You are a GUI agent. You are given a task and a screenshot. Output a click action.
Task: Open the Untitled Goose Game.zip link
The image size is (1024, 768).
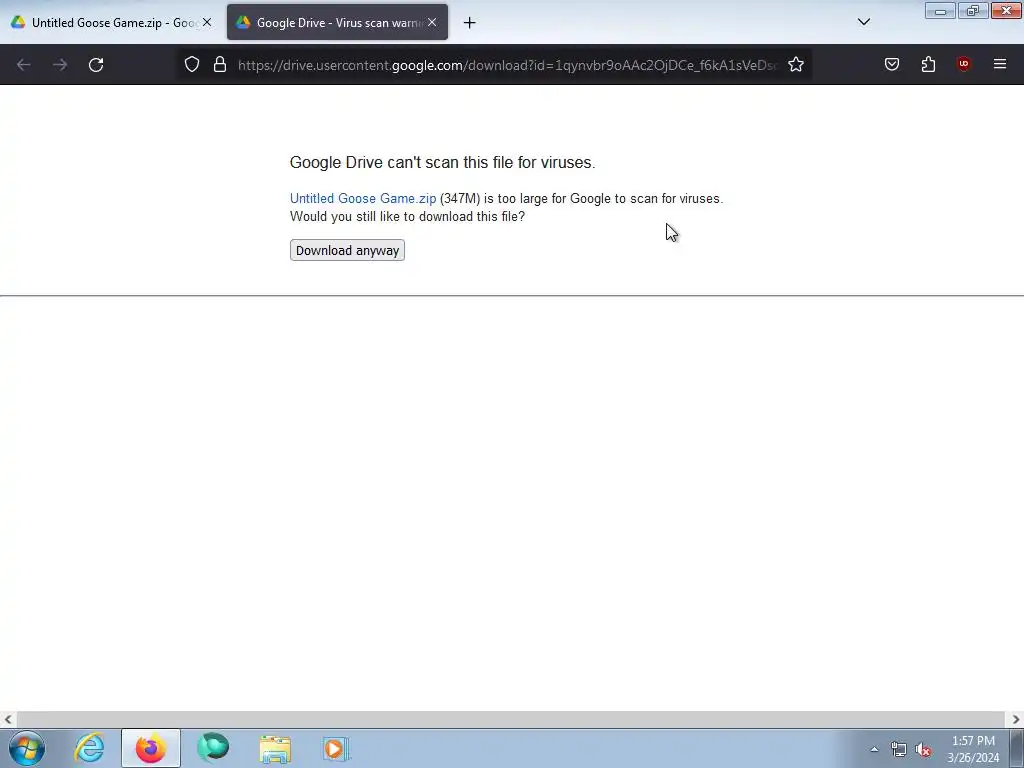pyautogui.click(x=362, y=199)
